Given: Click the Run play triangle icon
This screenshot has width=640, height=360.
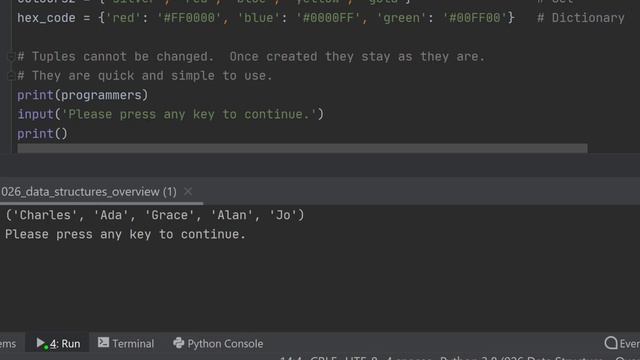Looking at the screenshot, I should [x=40, y=342].
